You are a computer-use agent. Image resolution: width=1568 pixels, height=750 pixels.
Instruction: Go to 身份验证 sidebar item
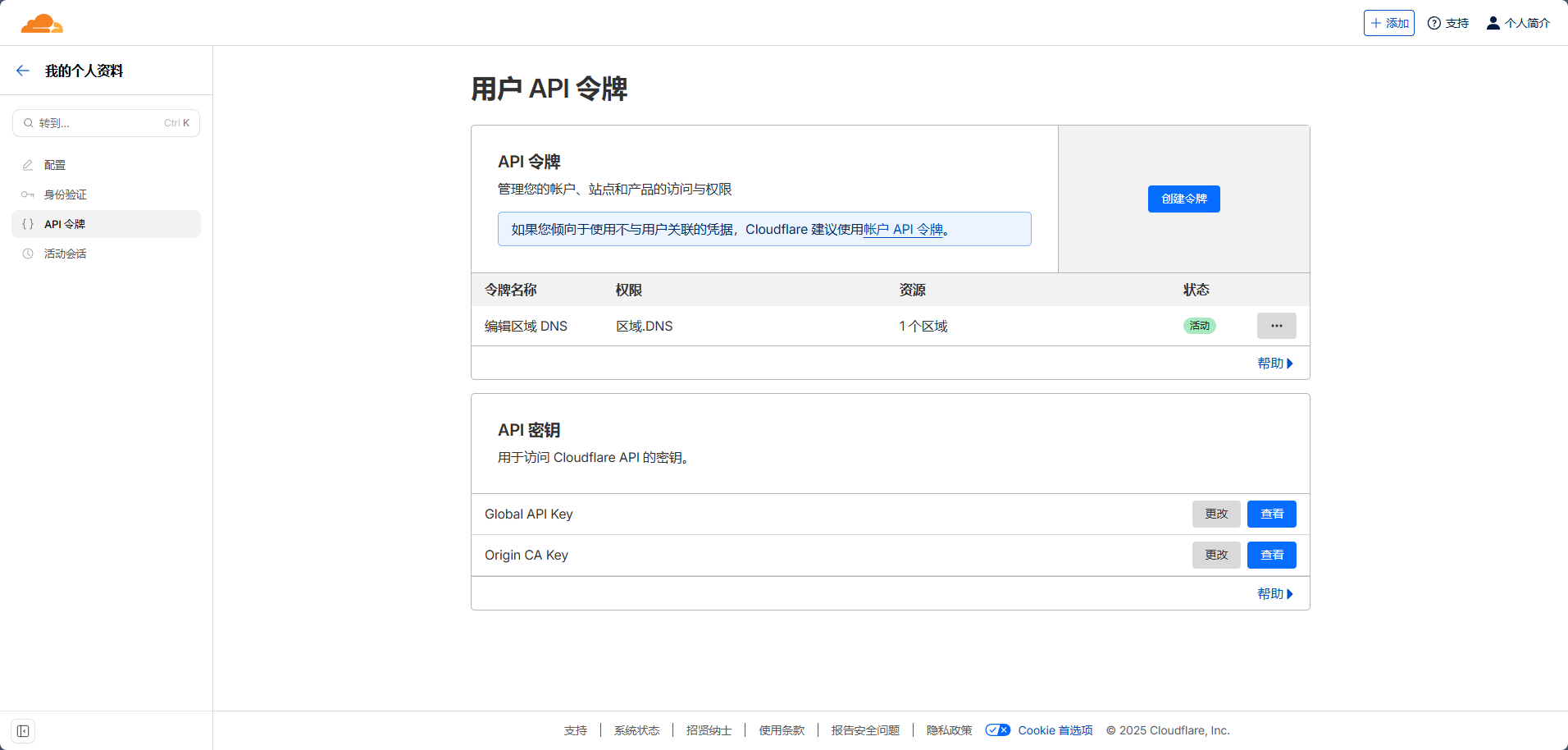(65, 194)
